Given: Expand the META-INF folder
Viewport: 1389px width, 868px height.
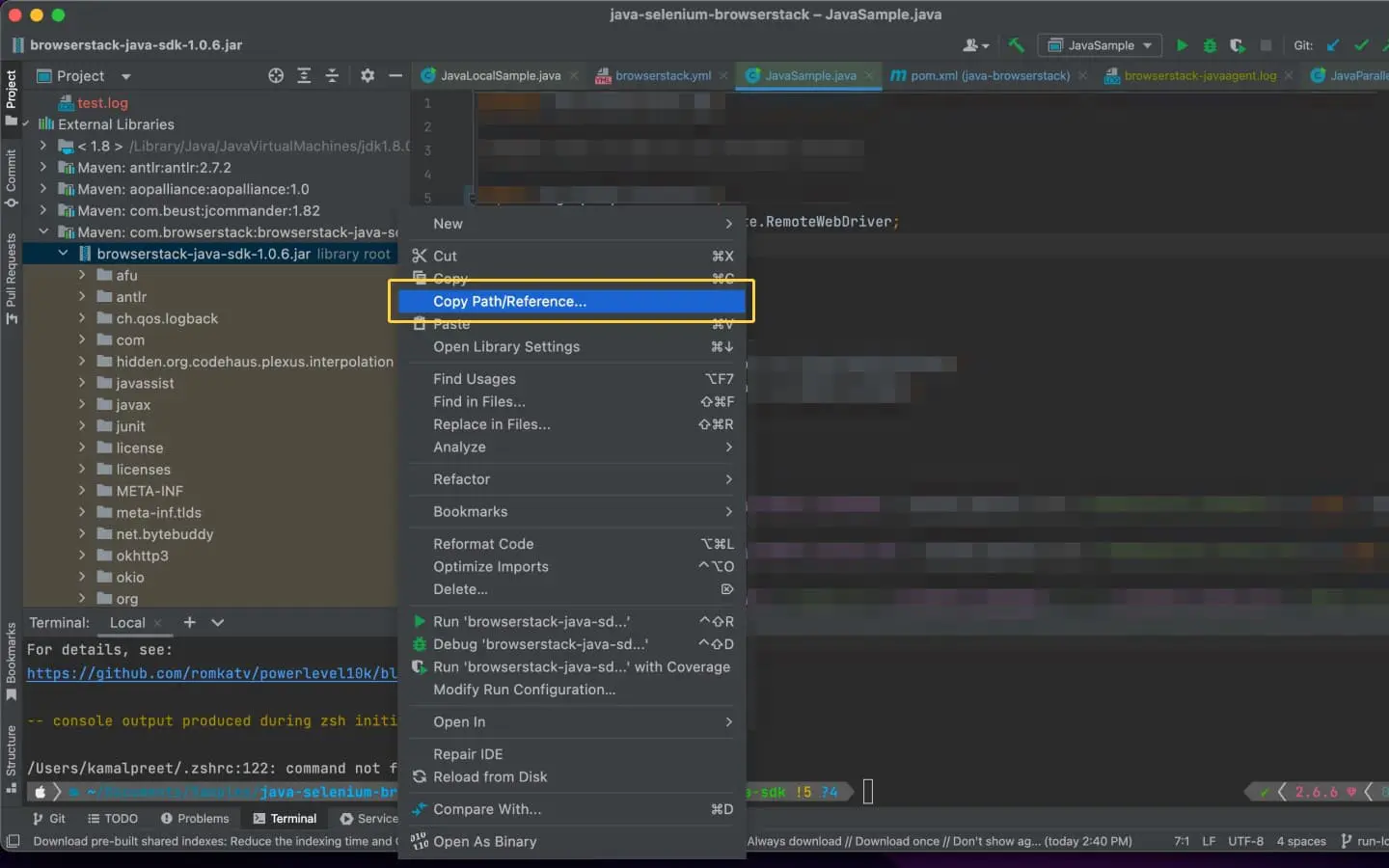Looking at the screenshot, I should [82, 491].
